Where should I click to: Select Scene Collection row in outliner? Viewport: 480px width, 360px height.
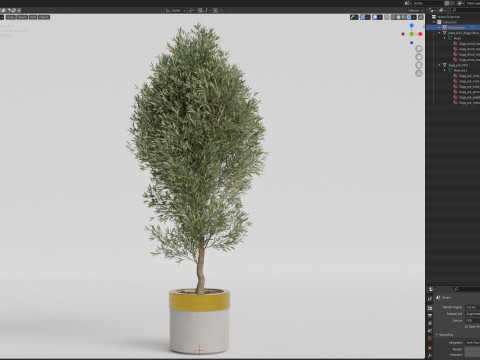pos(453,17)
